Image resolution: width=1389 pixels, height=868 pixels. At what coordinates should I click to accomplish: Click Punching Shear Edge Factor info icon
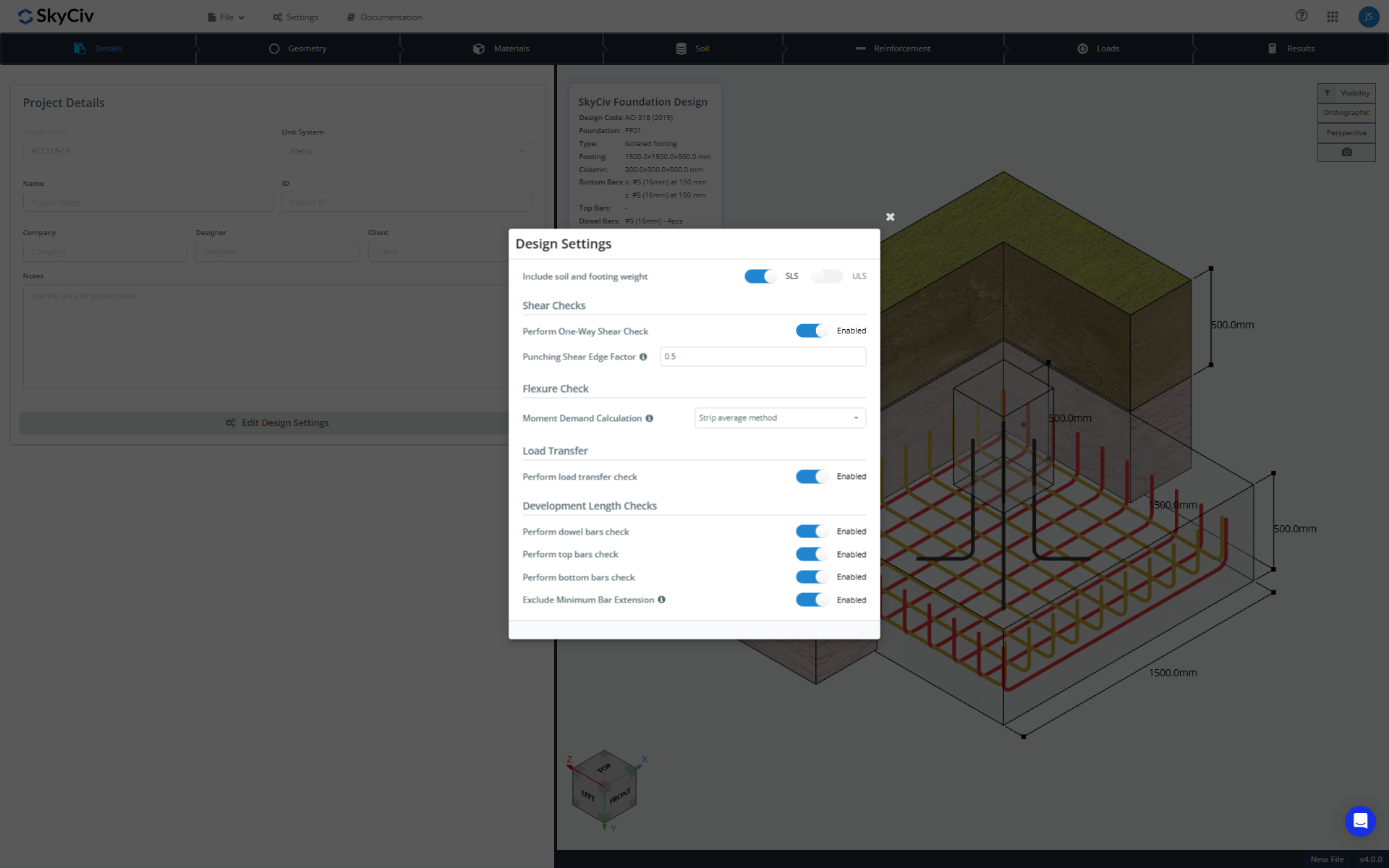pos(643,357)
